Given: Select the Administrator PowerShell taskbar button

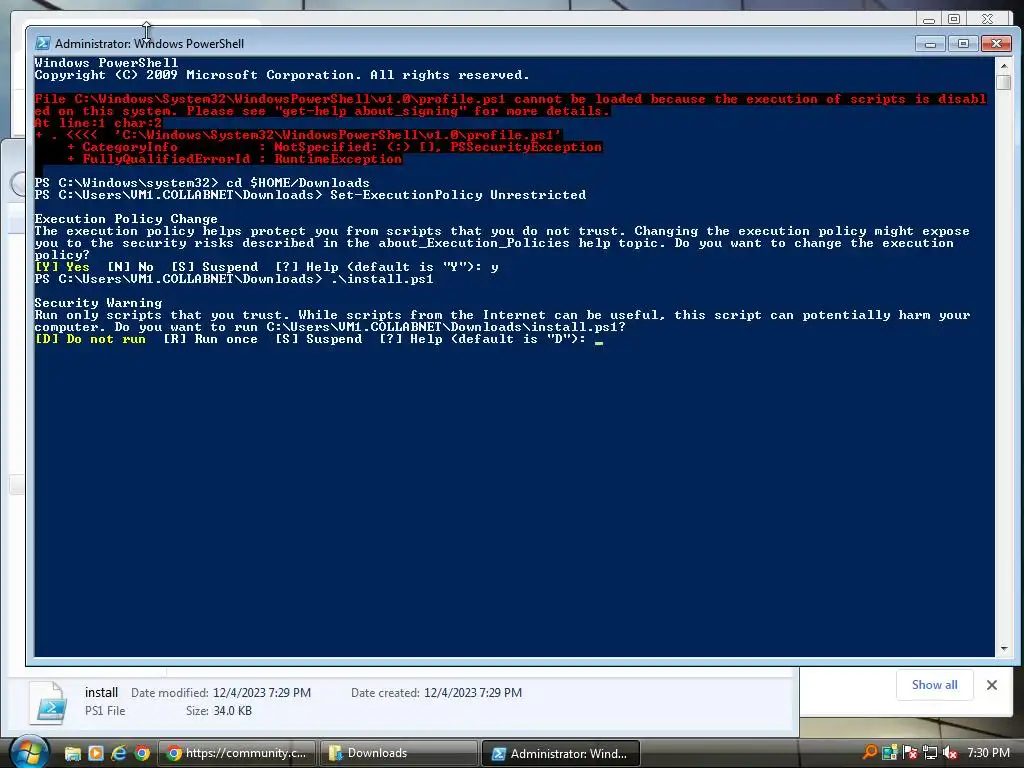Looking at the screenshot, I should click(x=560, y=753).
